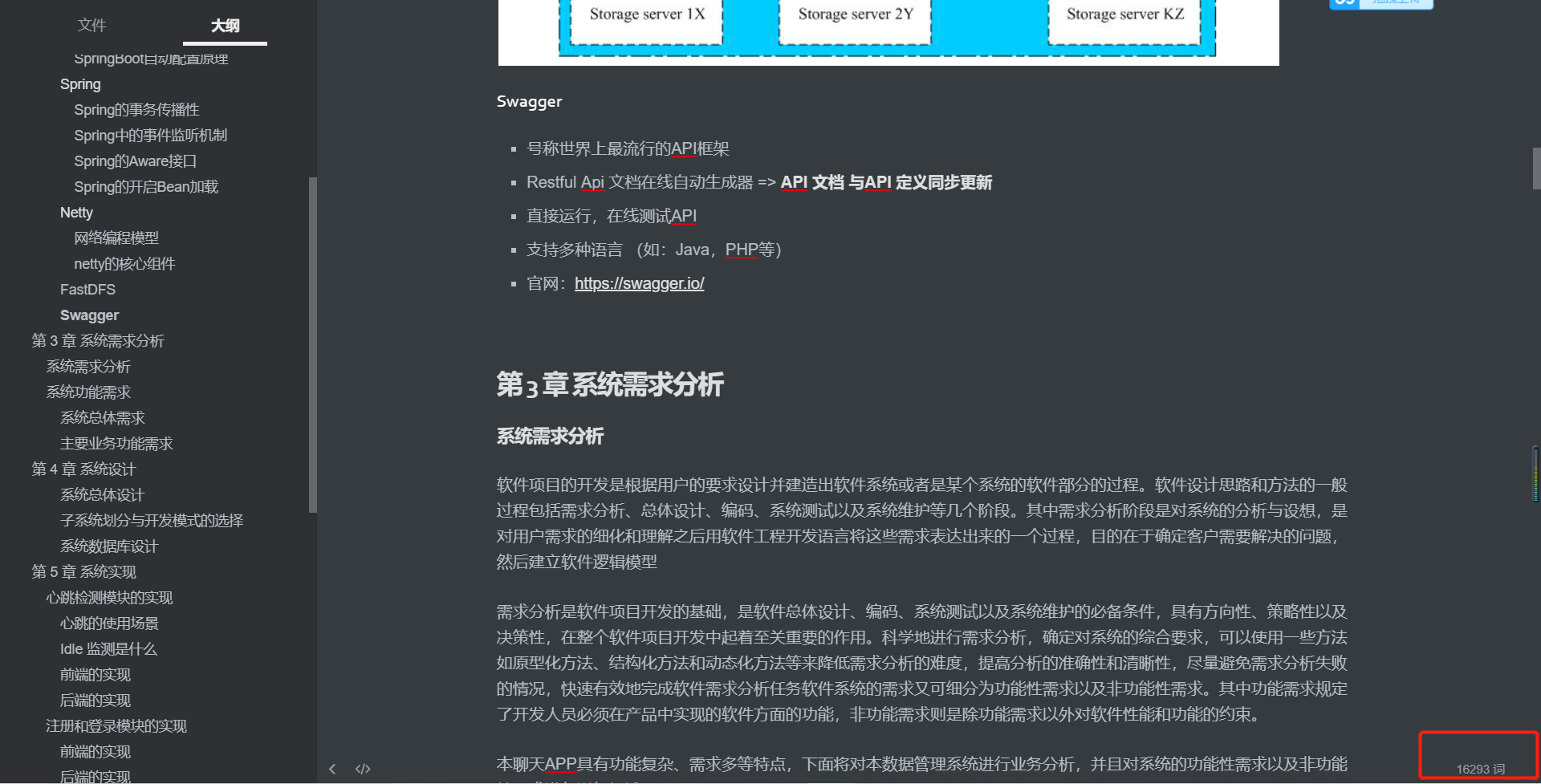Click the 16293 词 word count
Viewport: 1541px width, 784px height.
pos(1481,769)
